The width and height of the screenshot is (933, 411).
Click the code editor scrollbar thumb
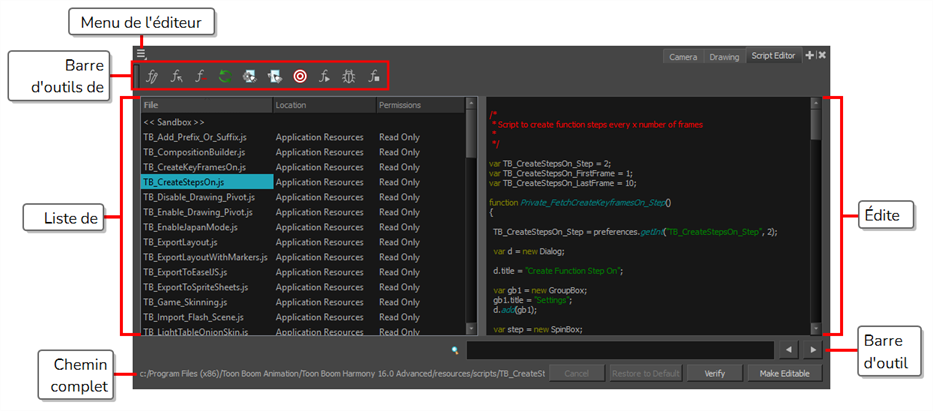pos(816,125)
